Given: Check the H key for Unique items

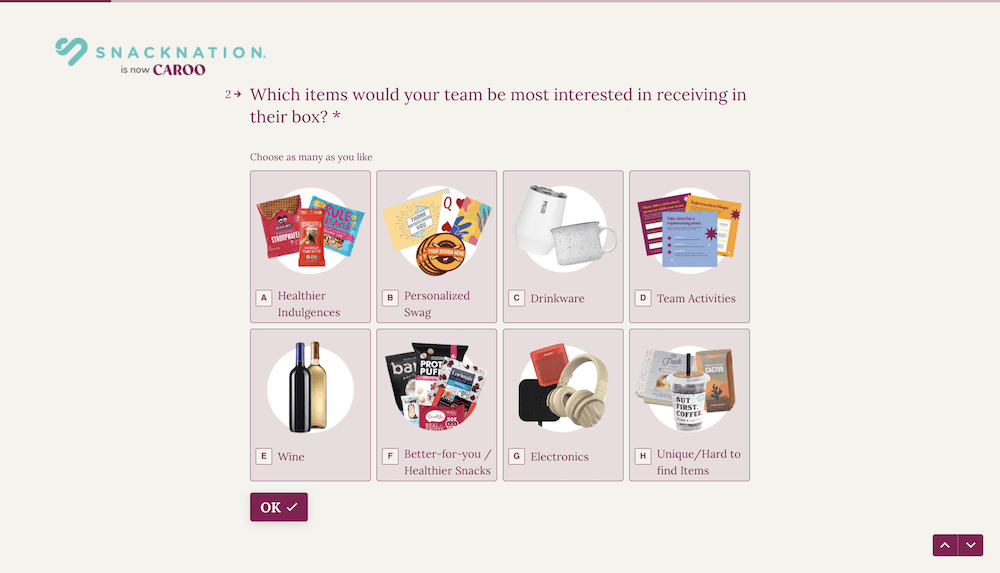Looking at the screenshot, I should coord(643,456).
